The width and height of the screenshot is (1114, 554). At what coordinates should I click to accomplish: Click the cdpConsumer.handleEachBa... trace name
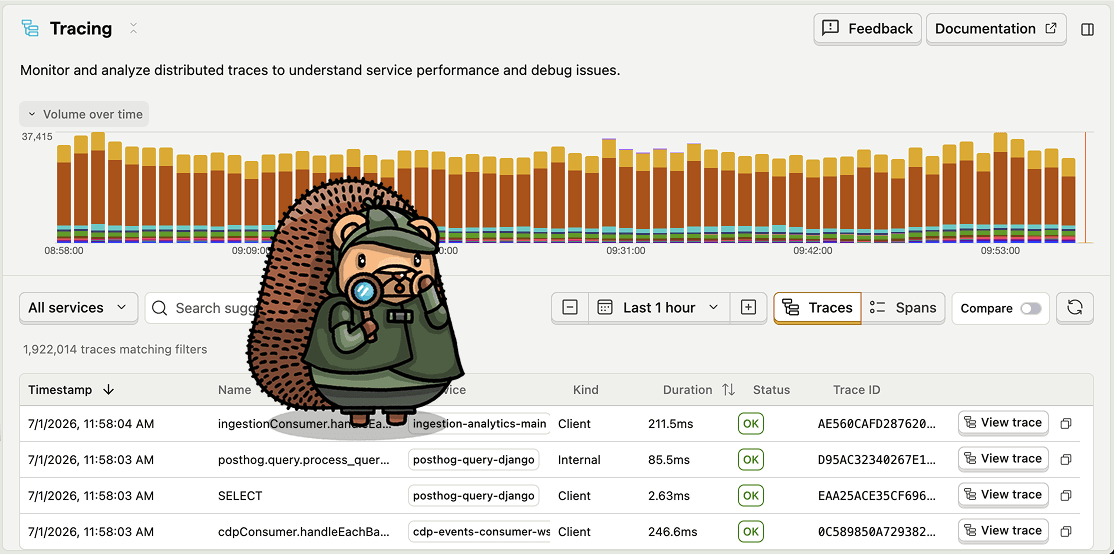(x=303, y=531)
